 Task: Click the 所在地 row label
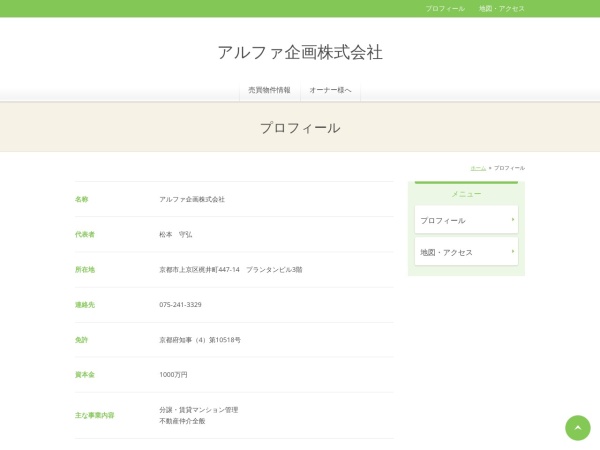85,269
